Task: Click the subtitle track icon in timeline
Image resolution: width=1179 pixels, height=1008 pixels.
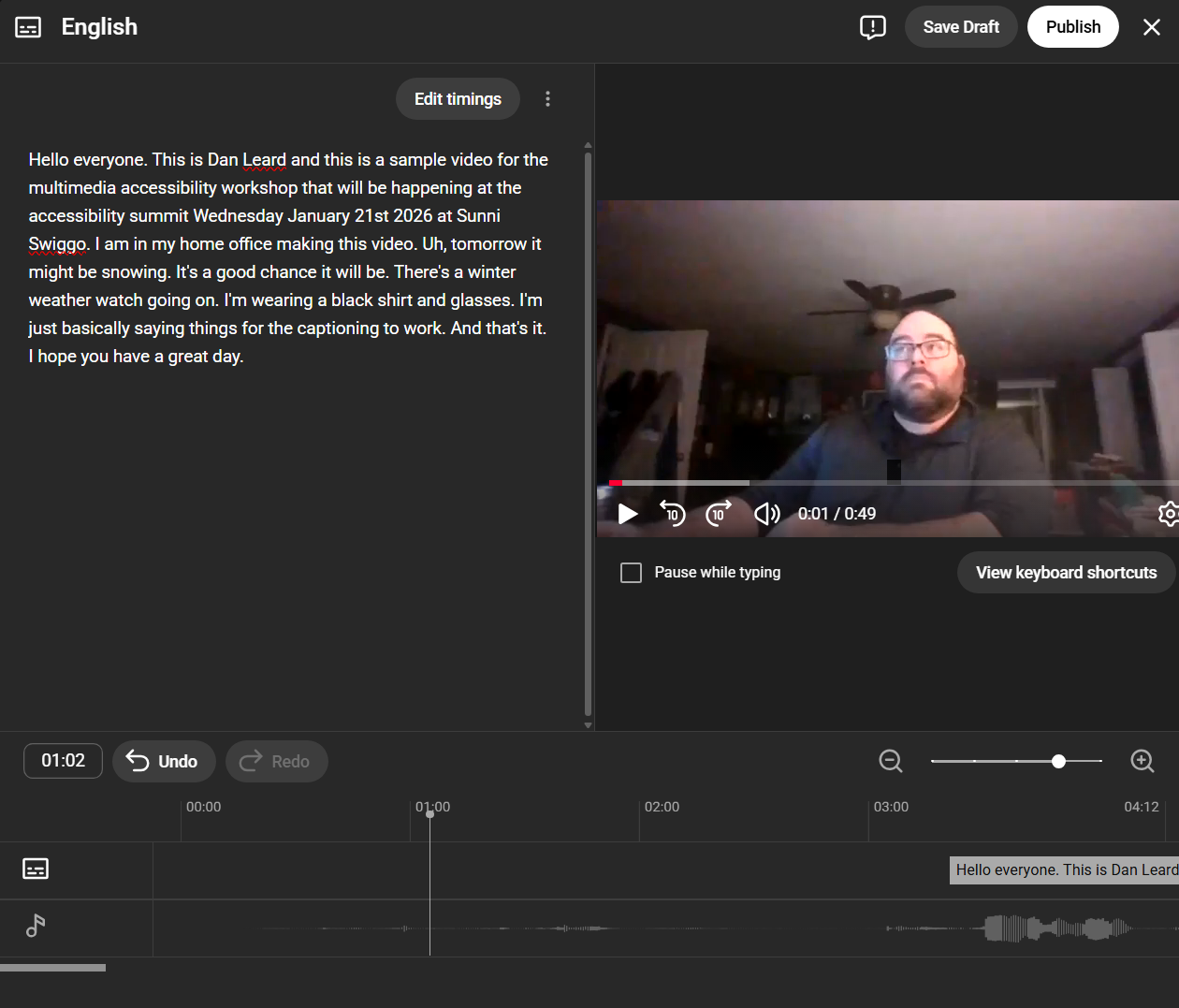Action: [x=35, y=869]
